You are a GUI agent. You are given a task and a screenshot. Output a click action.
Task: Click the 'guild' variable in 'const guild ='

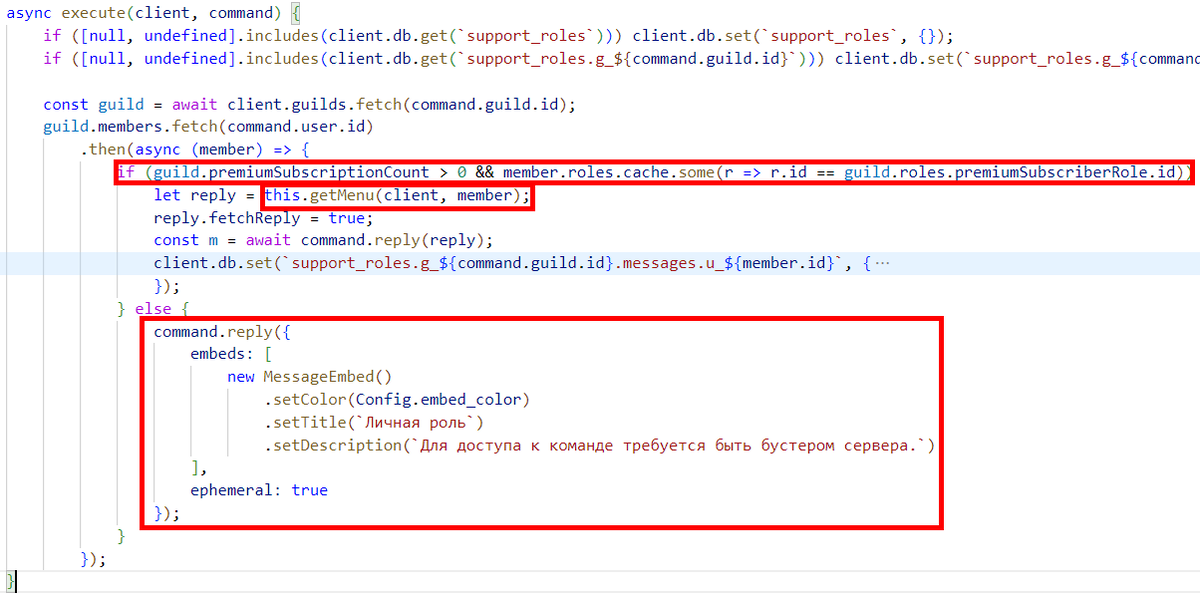pos(120,104)
